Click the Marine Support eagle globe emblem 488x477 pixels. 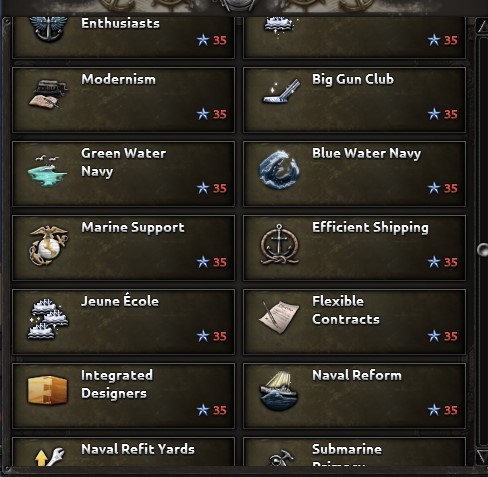pyautogui.click(x=48, y=246)
